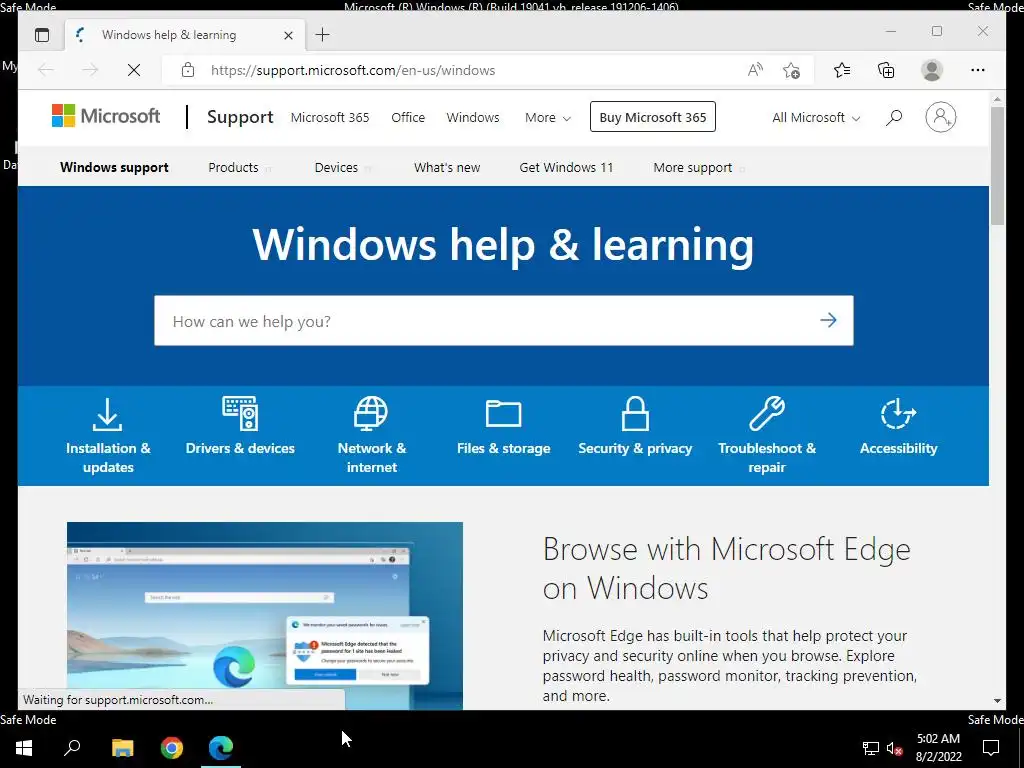The height and width of the screenshot is (768, 1024).
Task: Submit search with the arrow icon
Action: point(828,320)
